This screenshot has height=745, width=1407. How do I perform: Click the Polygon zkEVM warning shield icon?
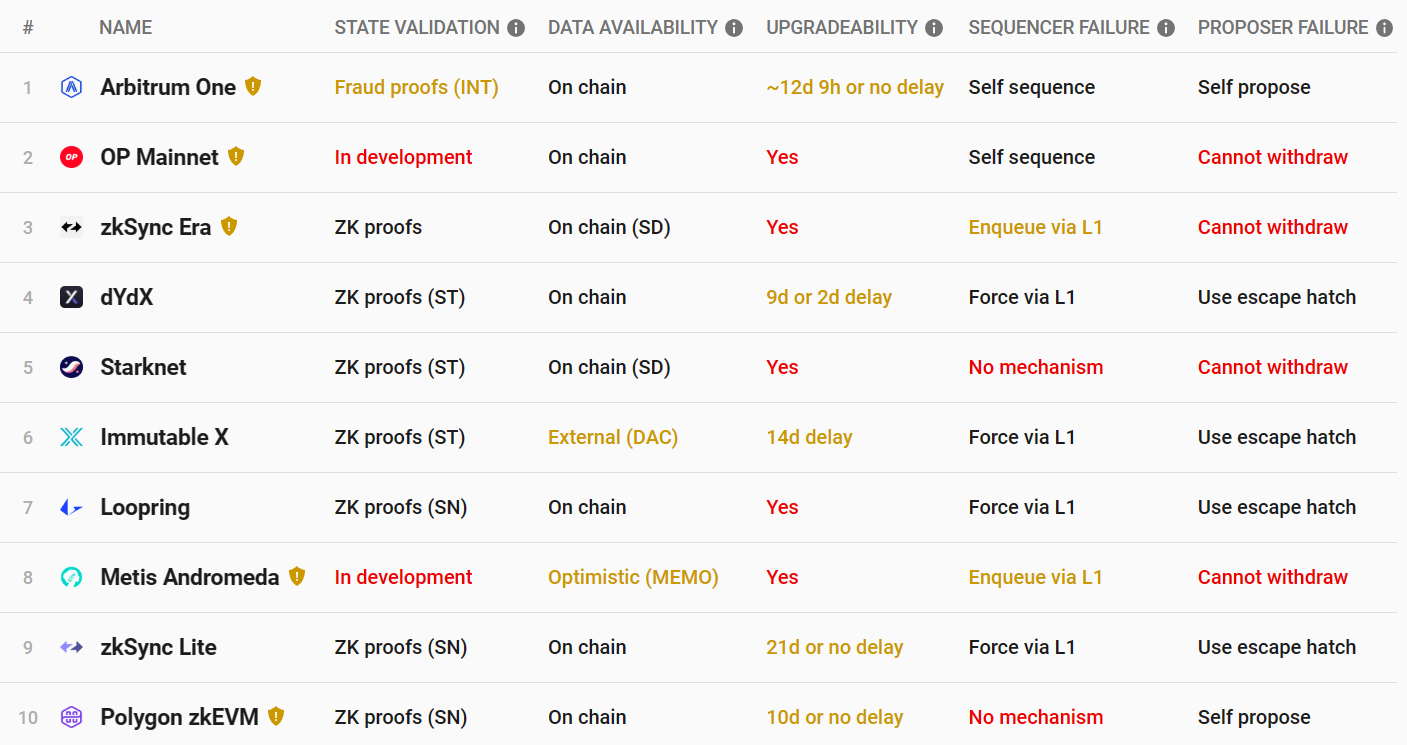[x=276, y=716]
